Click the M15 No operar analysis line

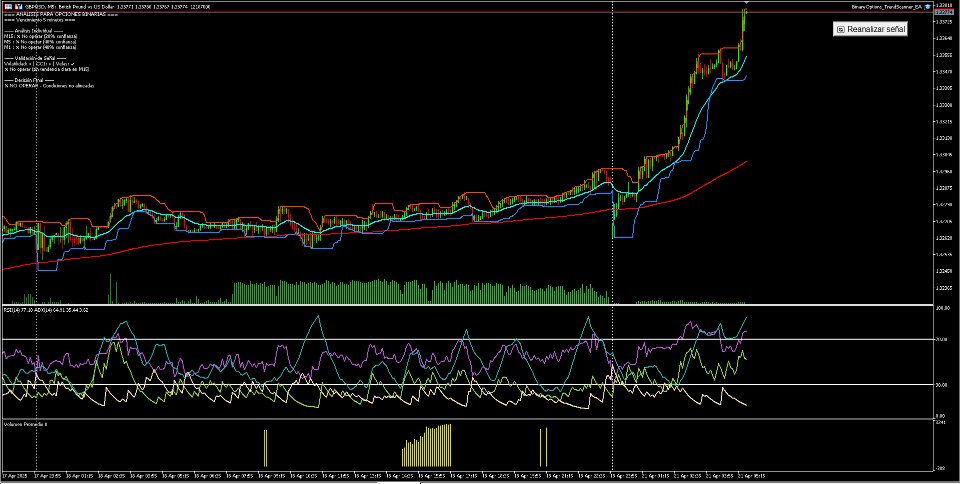click(x=40, y=36)
